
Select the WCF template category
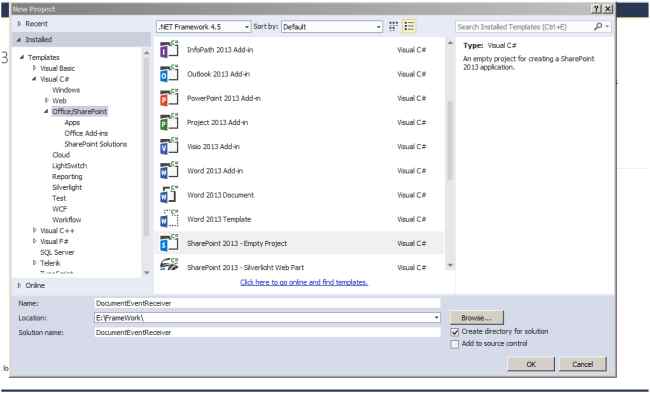[x=59, y=209]
